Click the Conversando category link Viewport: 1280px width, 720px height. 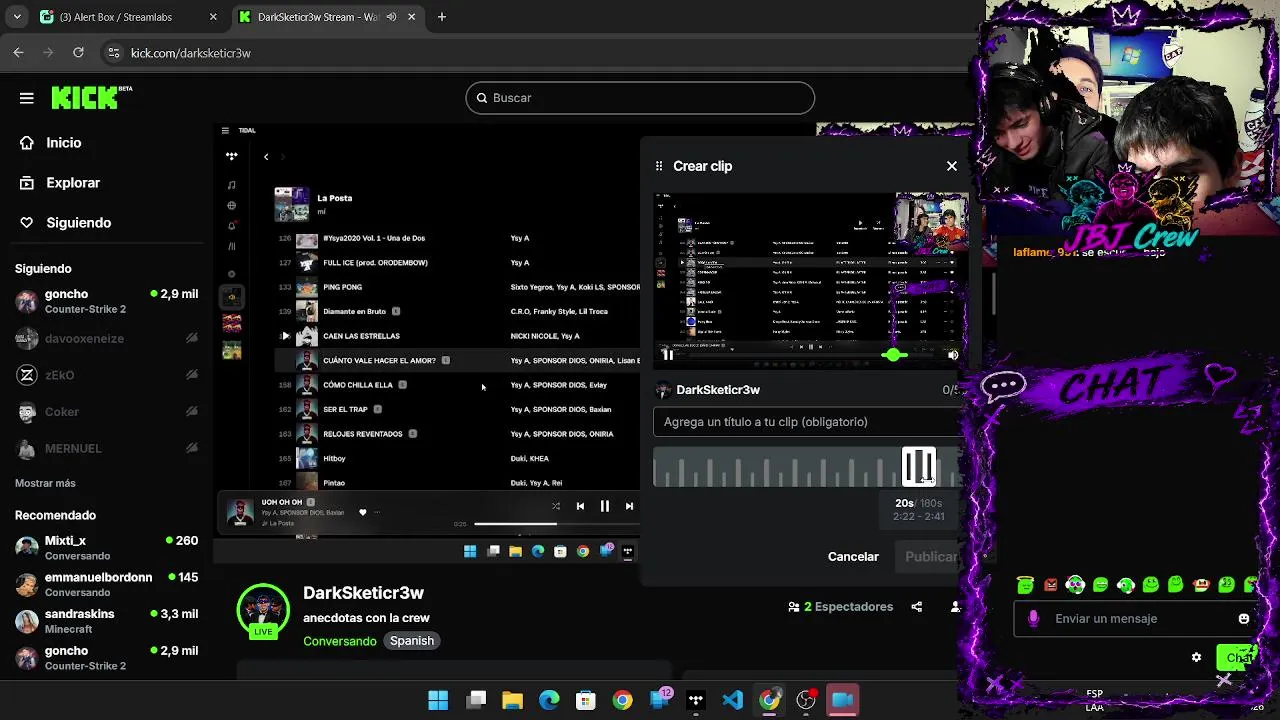tap(340, 641)
